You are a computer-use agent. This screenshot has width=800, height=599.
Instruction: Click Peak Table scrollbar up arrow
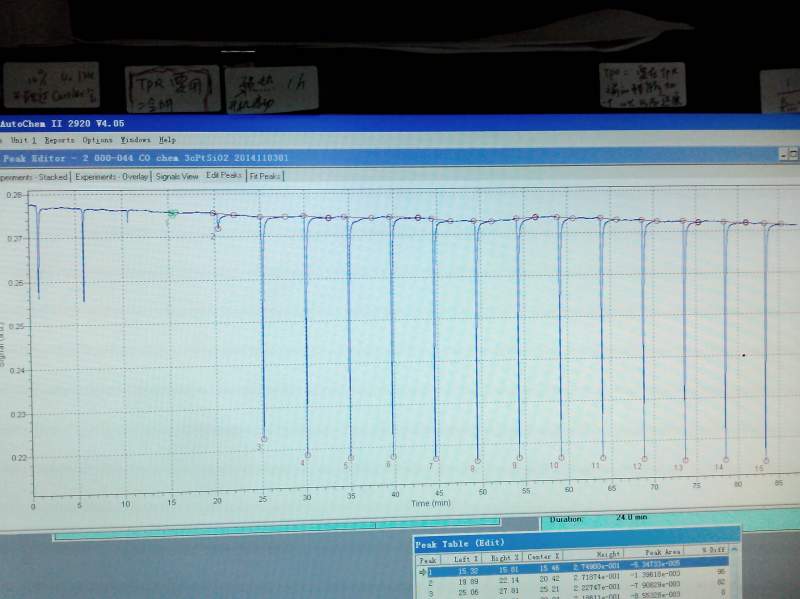pyautogui.click(x=734, y=549)
